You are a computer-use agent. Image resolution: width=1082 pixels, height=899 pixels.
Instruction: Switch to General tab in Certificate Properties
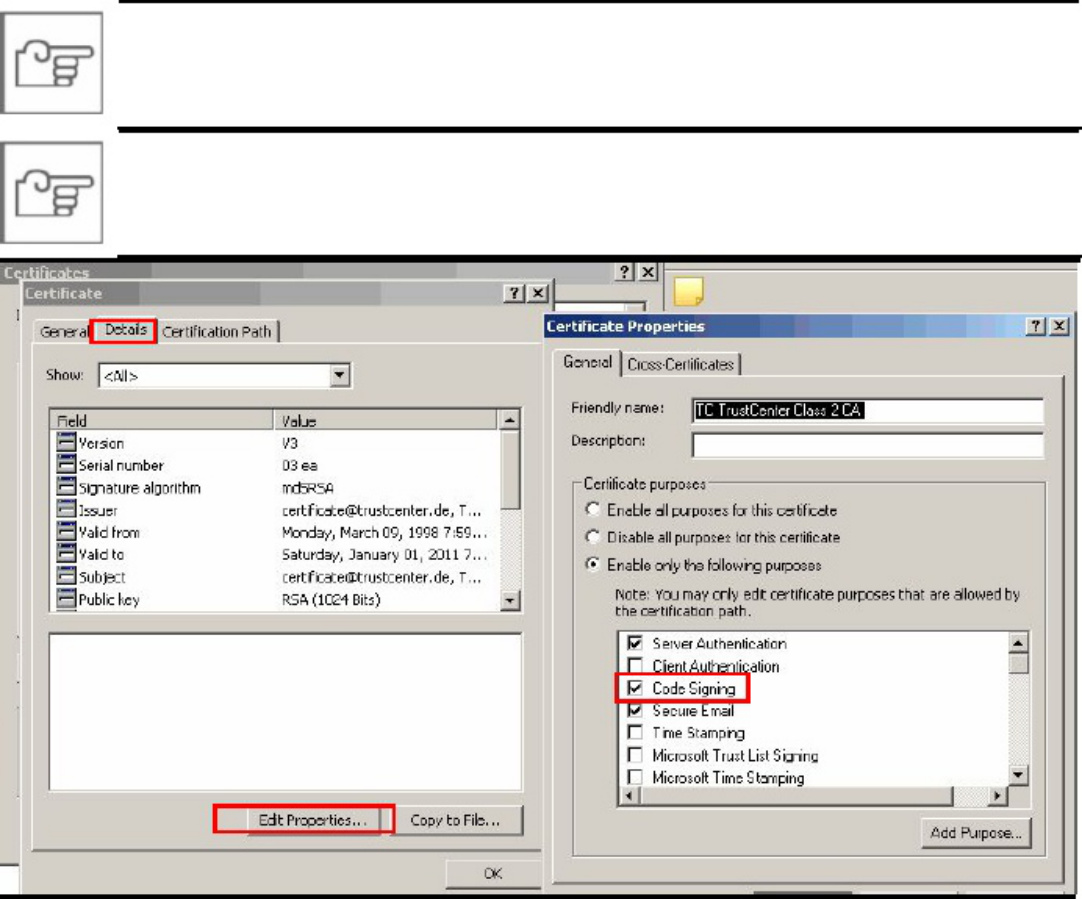(x=587, y=362)
